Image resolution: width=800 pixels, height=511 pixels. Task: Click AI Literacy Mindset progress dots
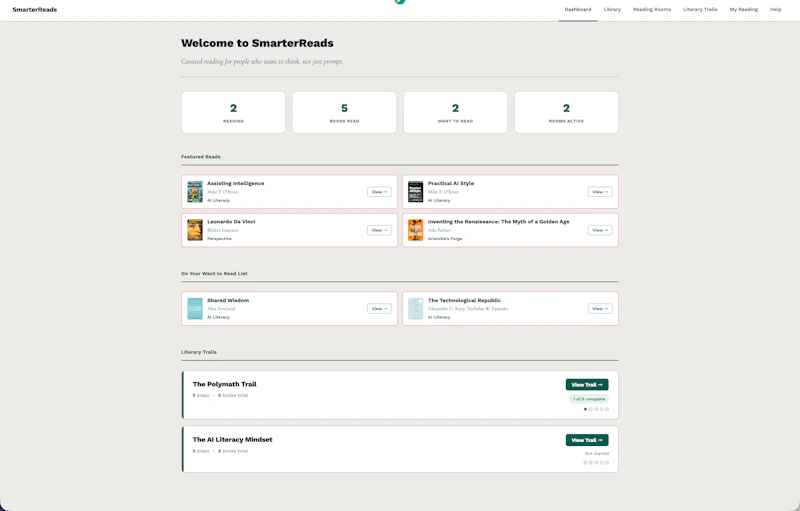596,463
